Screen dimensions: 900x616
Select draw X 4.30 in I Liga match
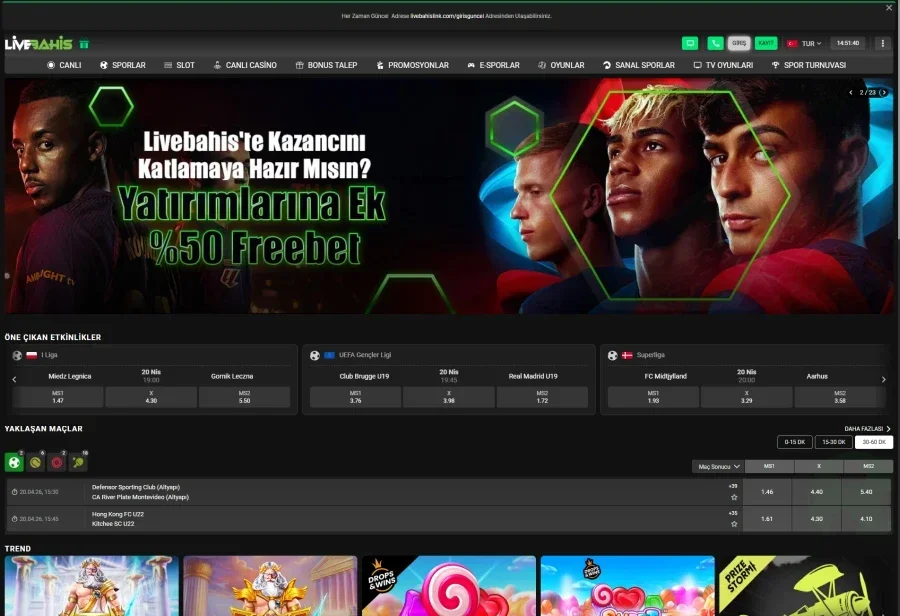(x=151, y=397)
